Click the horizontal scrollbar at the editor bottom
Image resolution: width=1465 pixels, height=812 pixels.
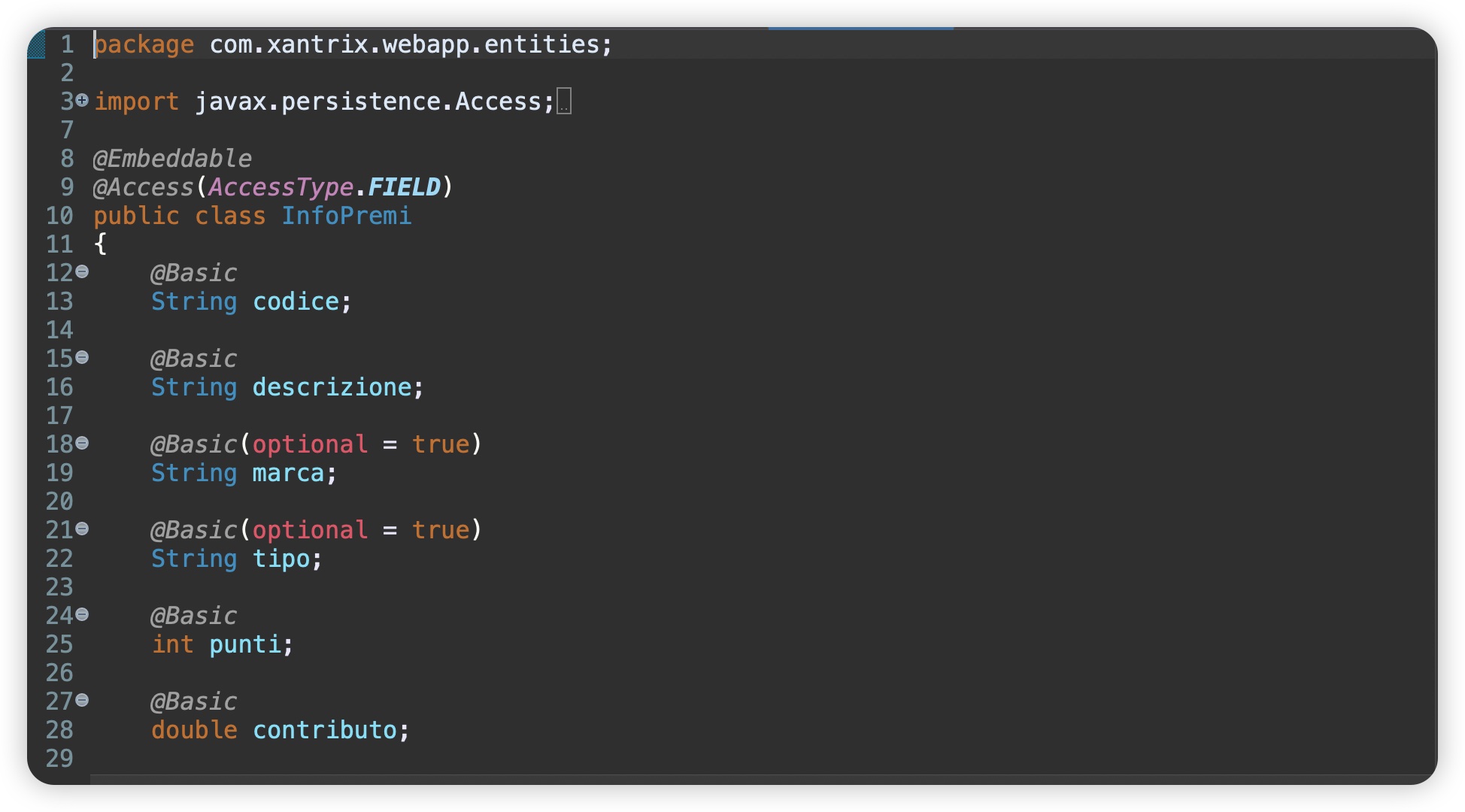click(x=763, y=779)
